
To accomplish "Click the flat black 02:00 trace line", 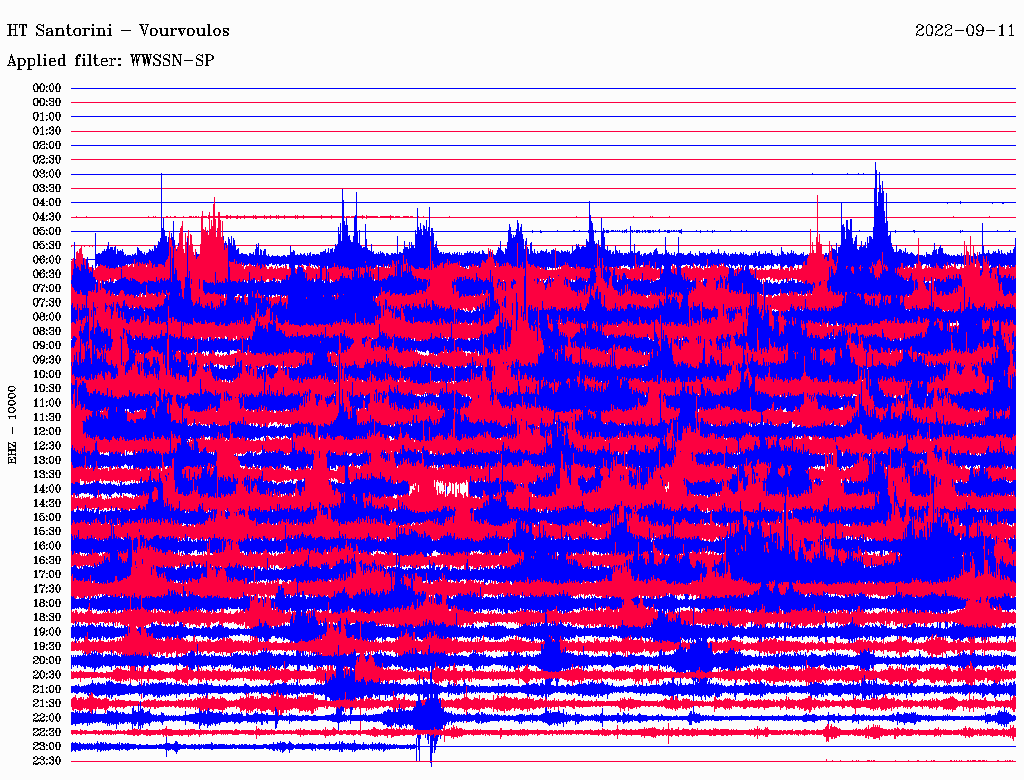I will pos(540,145).
